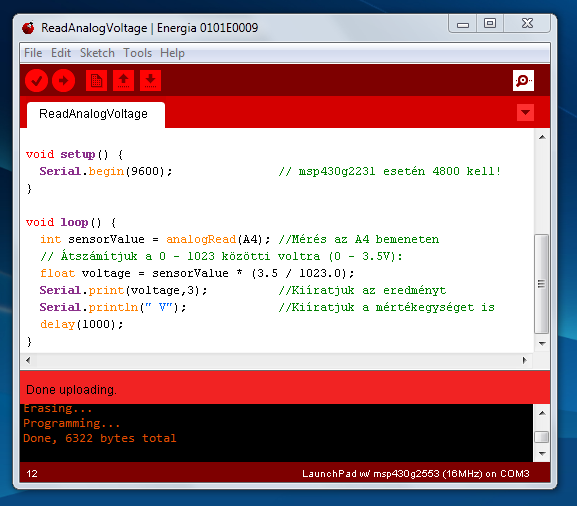Open the Edit menu
The width and height of the screenshot is (577, 506).
coord(61,53)
